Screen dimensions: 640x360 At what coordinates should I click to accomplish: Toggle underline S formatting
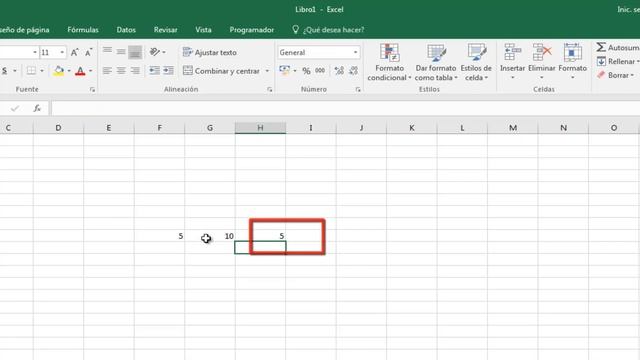(x=4, y=71)
